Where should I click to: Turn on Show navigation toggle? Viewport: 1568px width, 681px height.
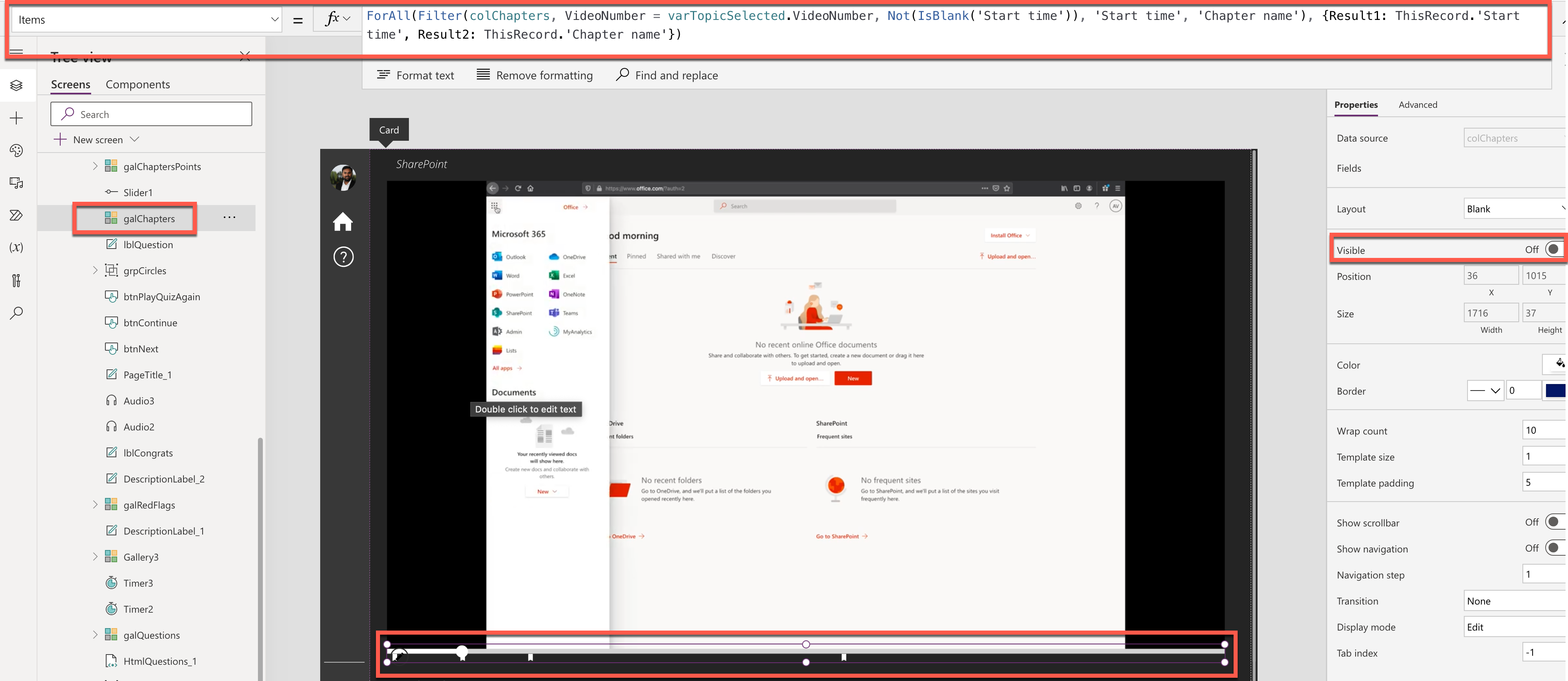point(1553,548)
